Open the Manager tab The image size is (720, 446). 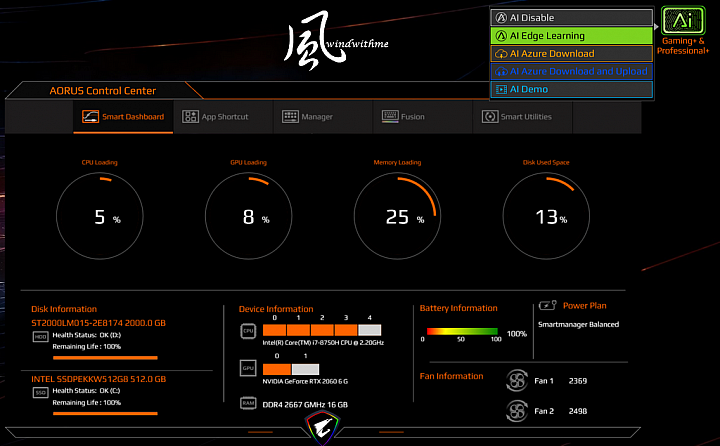point(323,117)
